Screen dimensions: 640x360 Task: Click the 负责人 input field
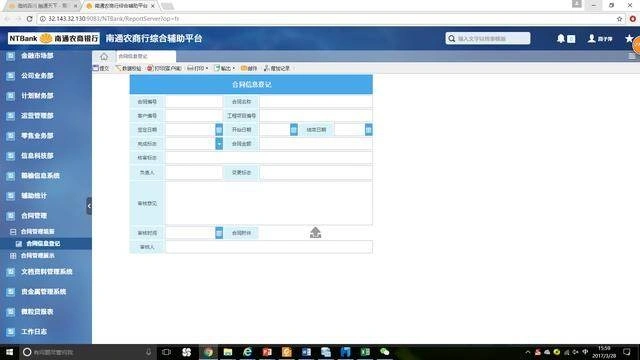point(194,172)
